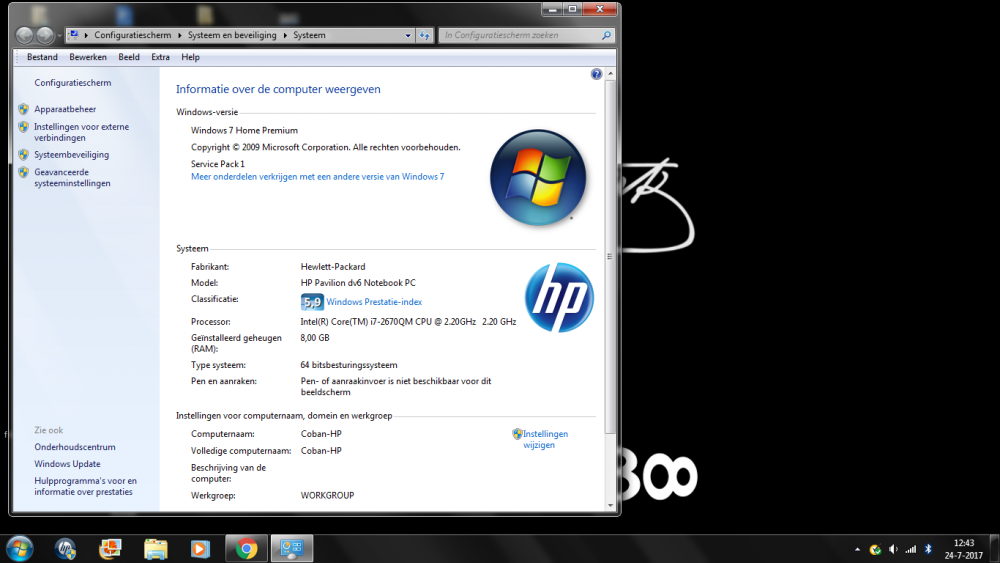Open the address bar history dropdown
This screenshot has height=563, width=1000.
(x=408, y=36)
